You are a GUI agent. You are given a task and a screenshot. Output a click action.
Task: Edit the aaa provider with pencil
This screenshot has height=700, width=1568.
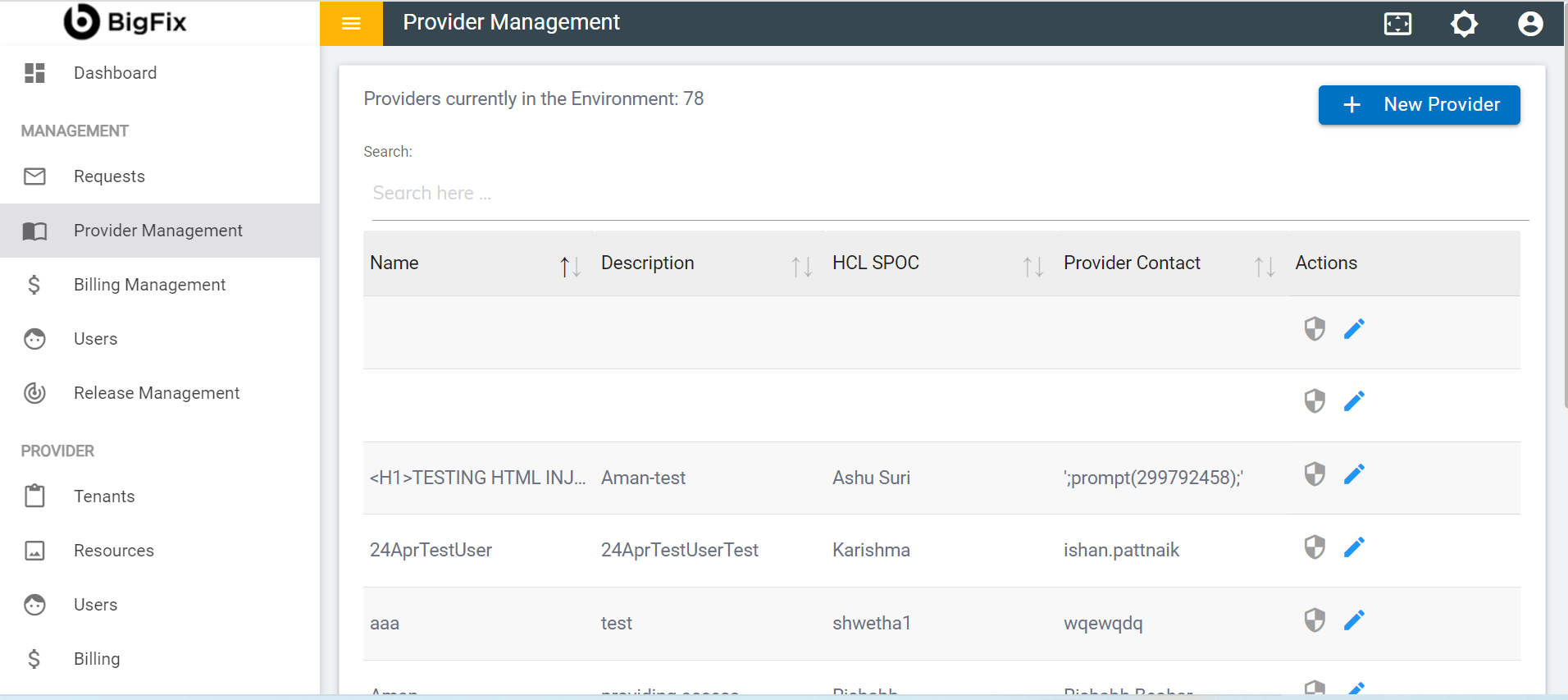point(1354,620)
